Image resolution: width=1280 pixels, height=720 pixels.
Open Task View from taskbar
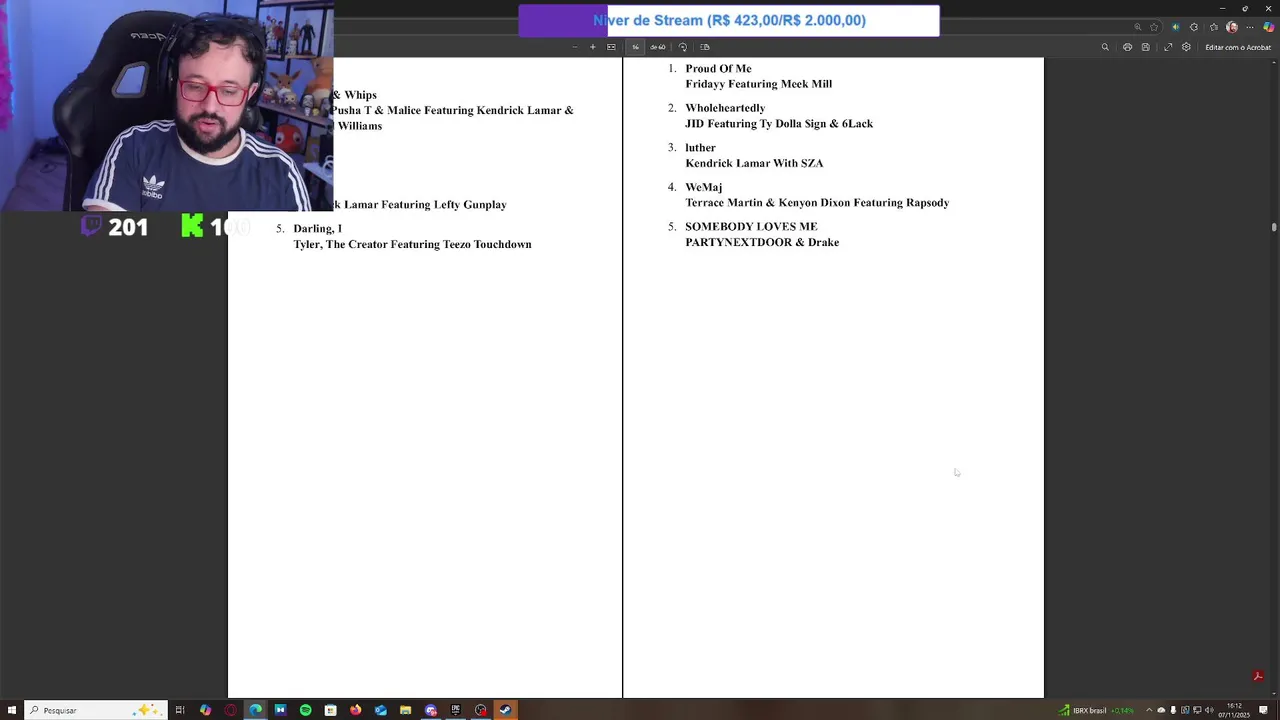[180, 710]
